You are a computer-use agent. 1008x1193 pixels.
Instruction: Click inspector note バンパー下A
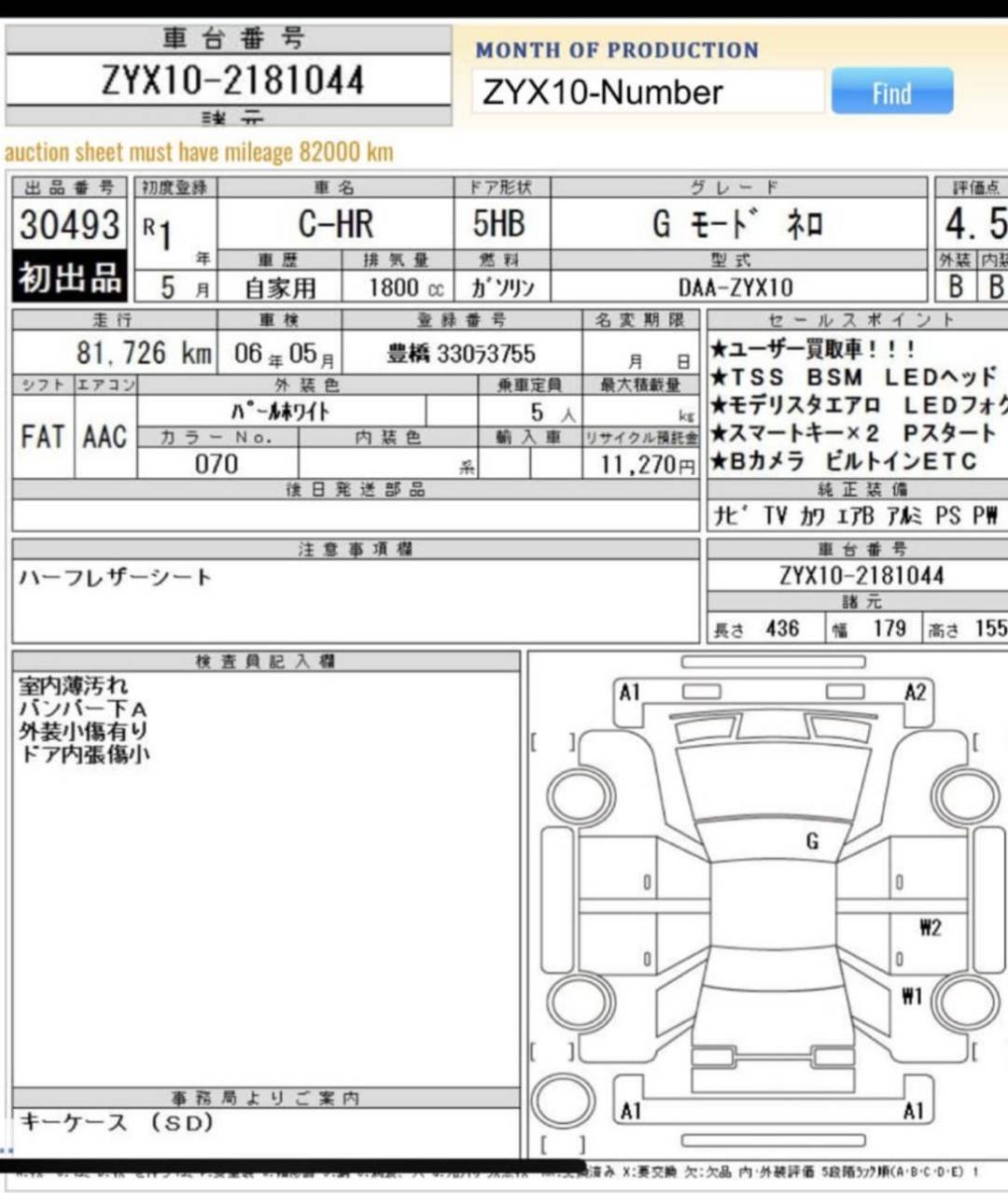click(82, 709)
